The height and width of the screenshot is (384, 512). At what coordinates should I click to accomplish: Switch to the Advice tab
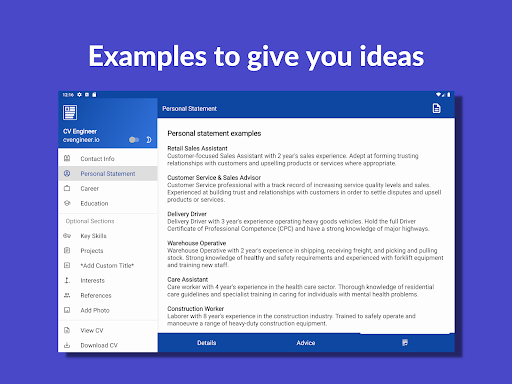(306, 343)
